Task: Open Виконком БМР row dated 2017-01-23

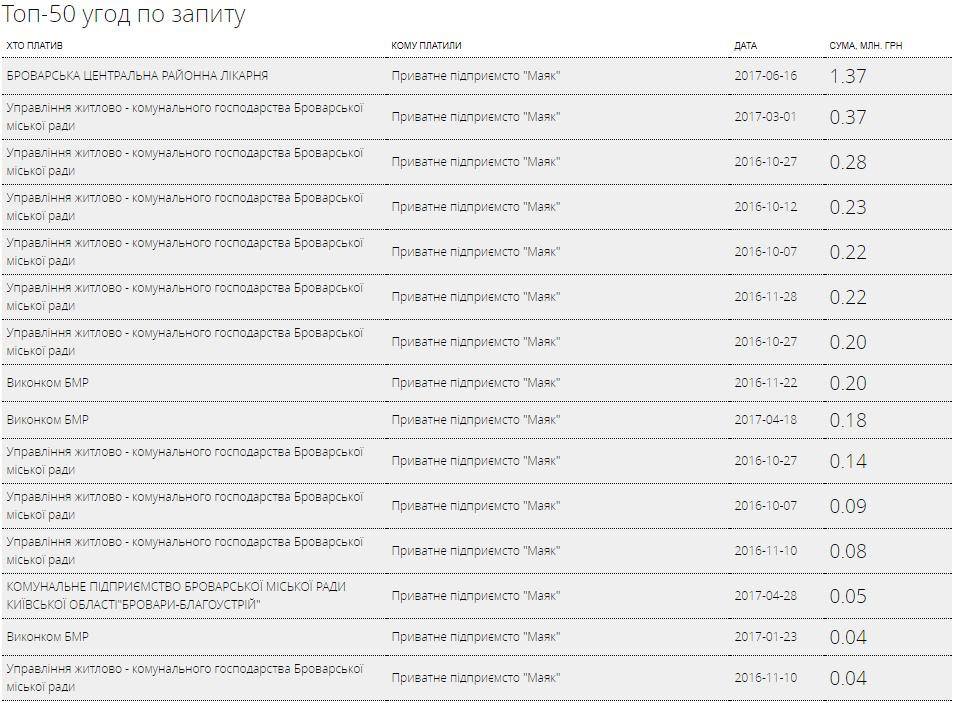Action: pos(476,637)
